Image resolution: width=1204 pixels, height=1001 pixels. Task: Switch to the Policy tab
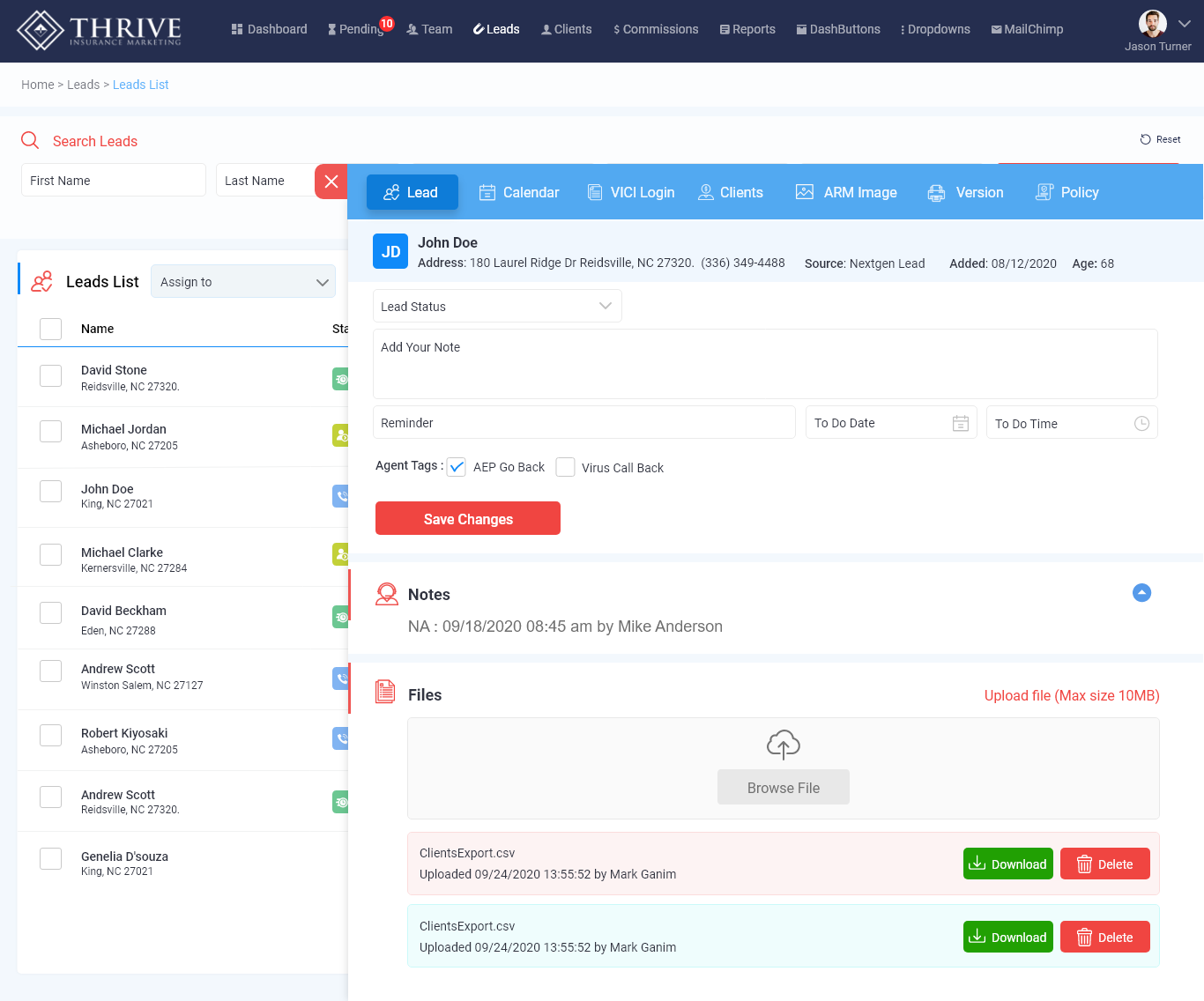[1067, 192]
